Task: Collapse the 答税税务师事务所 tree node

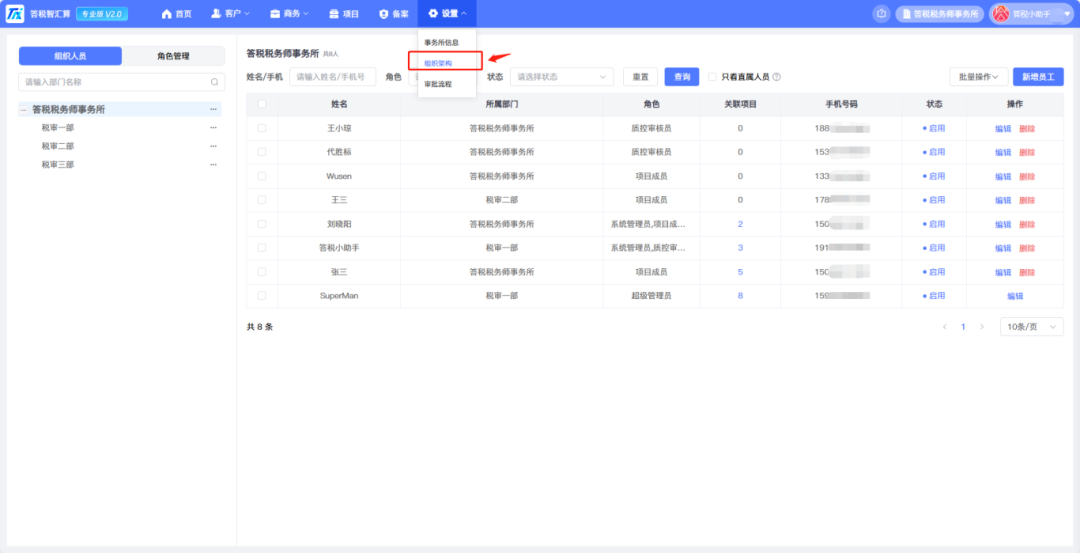Action: [x=23, y=109]
